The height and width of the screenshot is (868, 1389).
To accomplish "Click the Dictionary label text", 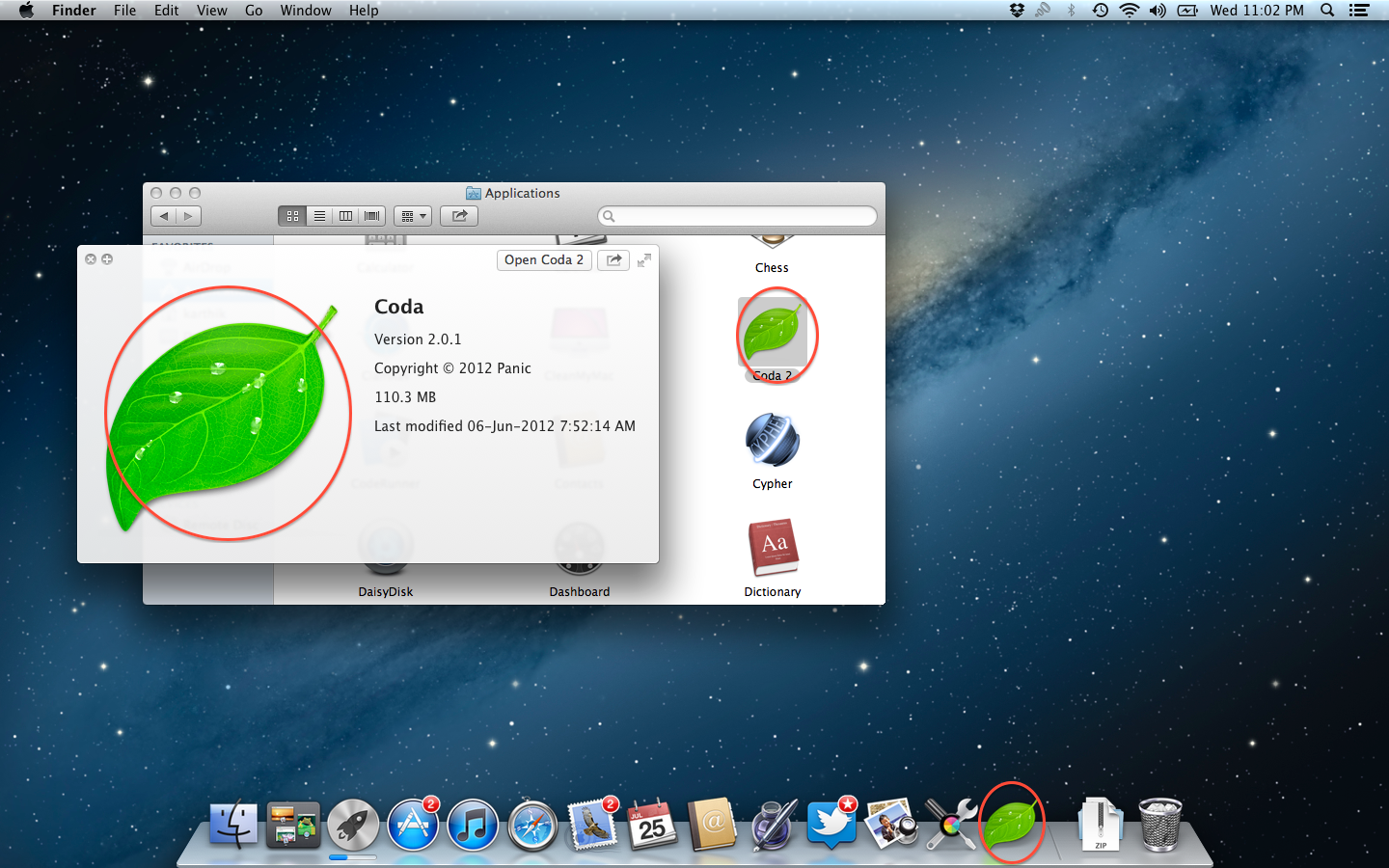I will click(x=773, y=592).
